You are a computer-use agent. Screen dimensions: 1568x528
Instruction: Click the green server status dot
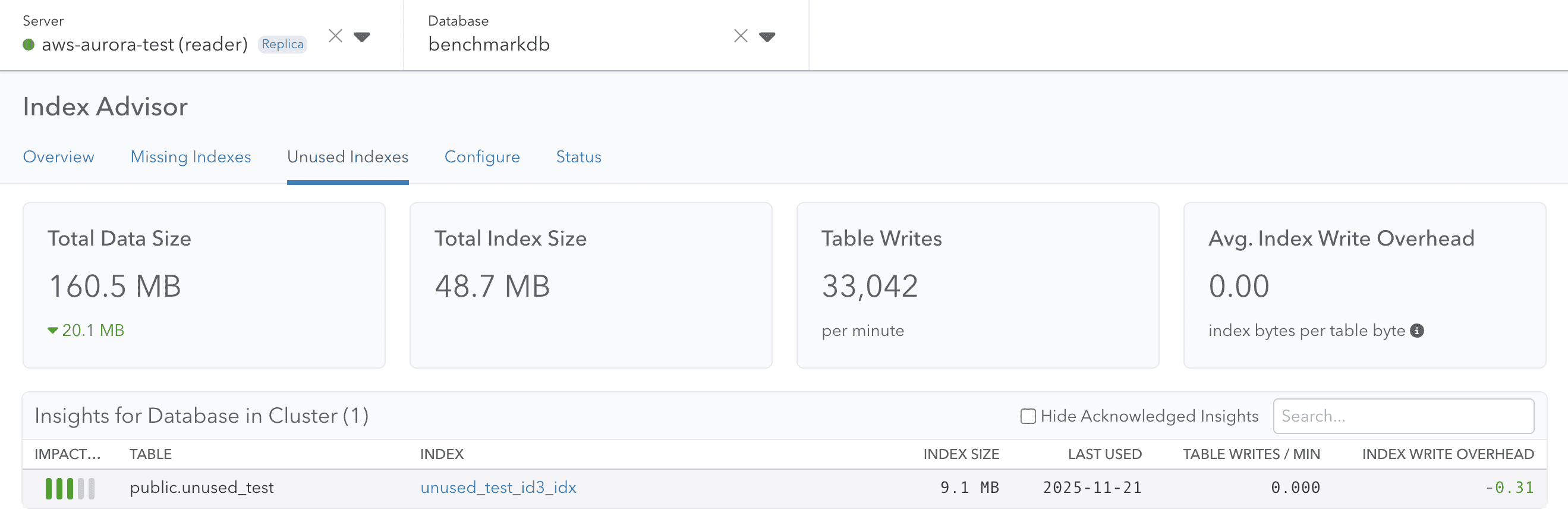coord(29,45)
